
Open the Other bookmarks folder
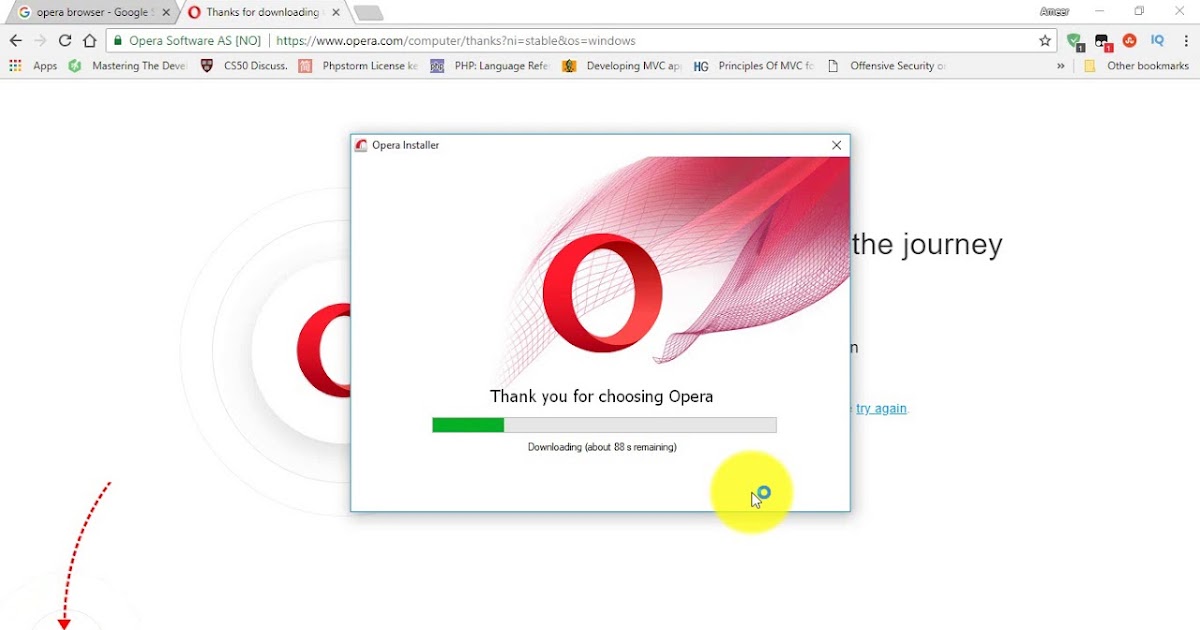pos(1136,66)
